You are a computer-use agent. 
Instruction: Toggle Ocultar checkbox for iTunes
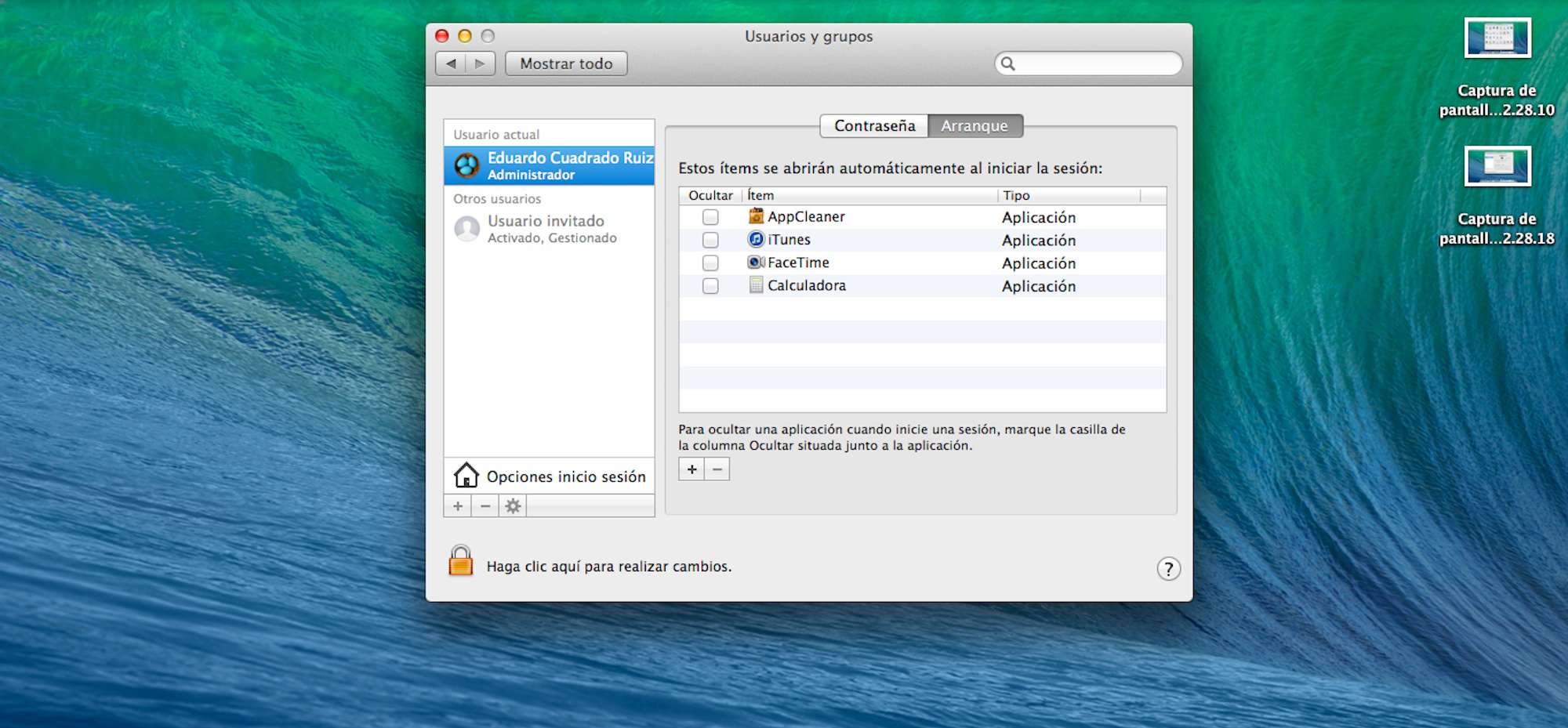(710, 240)
